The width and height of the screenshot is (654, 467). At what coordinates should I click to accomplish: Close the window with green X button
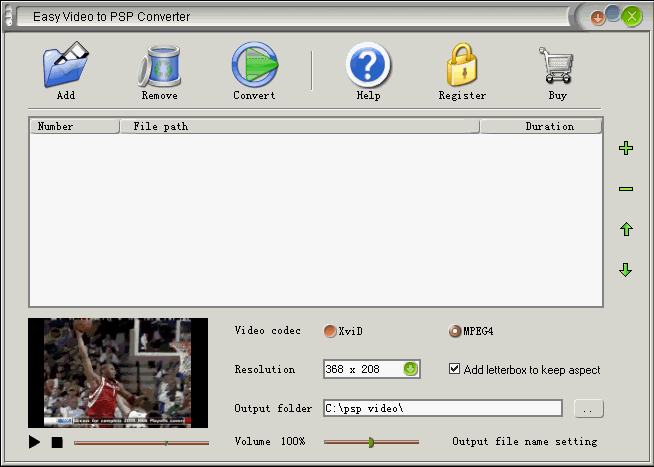(631, 17)
